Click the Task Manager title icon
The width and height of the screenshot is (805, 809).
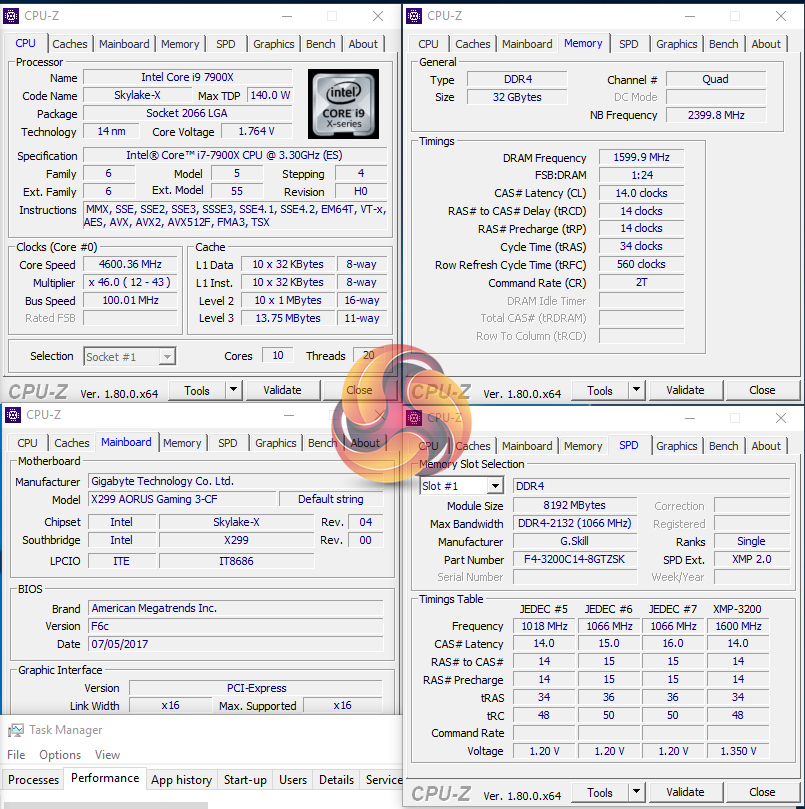click(16, 730)
